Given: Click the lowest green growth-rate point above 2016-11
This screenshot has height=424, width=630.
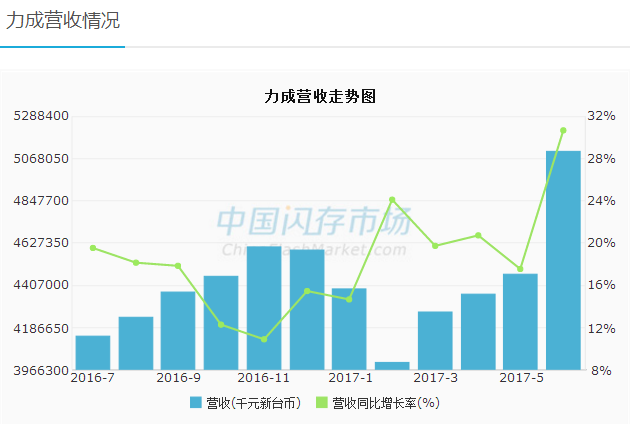Looking at the screenshot, I should [264, 339].
